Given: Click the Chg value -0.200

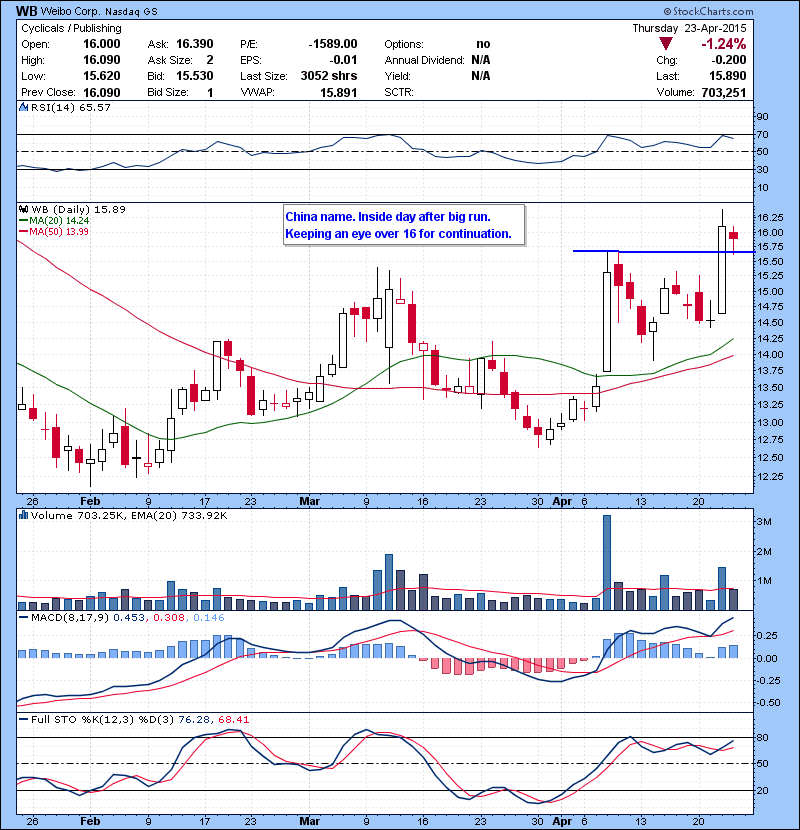Looking at the screenshot, I should pos(729,60).
